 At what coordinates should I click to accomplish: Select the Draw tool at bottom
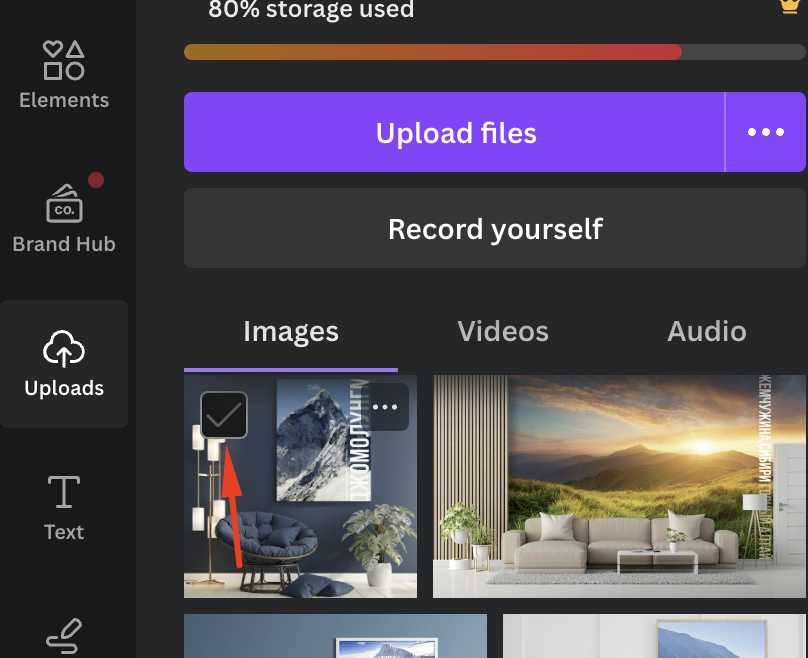pyautogui.click(x=64, y=635)
